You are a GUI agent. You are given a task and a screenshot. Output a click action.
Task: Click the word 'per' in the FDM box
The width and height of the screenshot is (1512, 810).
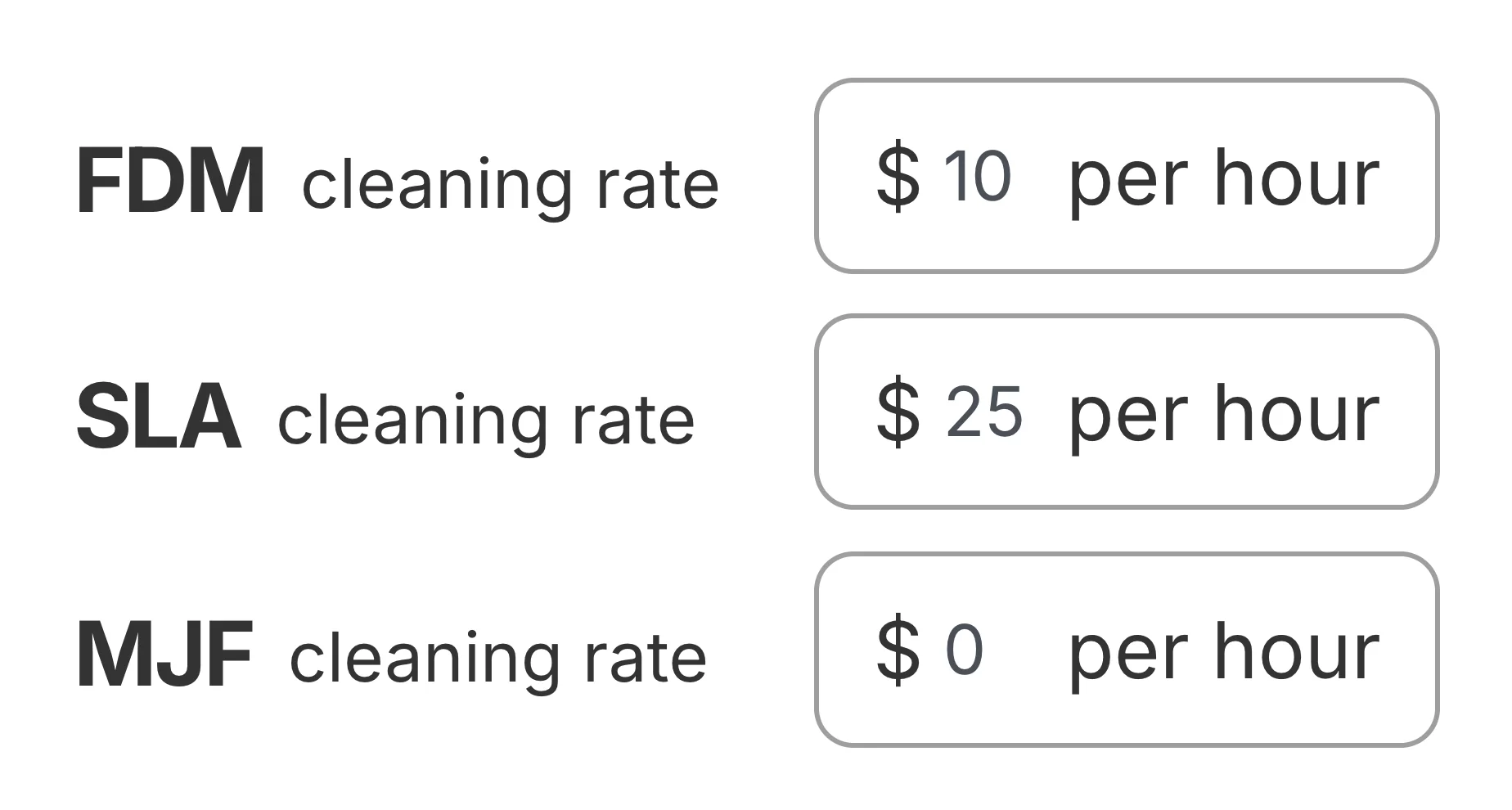pos(1128,184)
